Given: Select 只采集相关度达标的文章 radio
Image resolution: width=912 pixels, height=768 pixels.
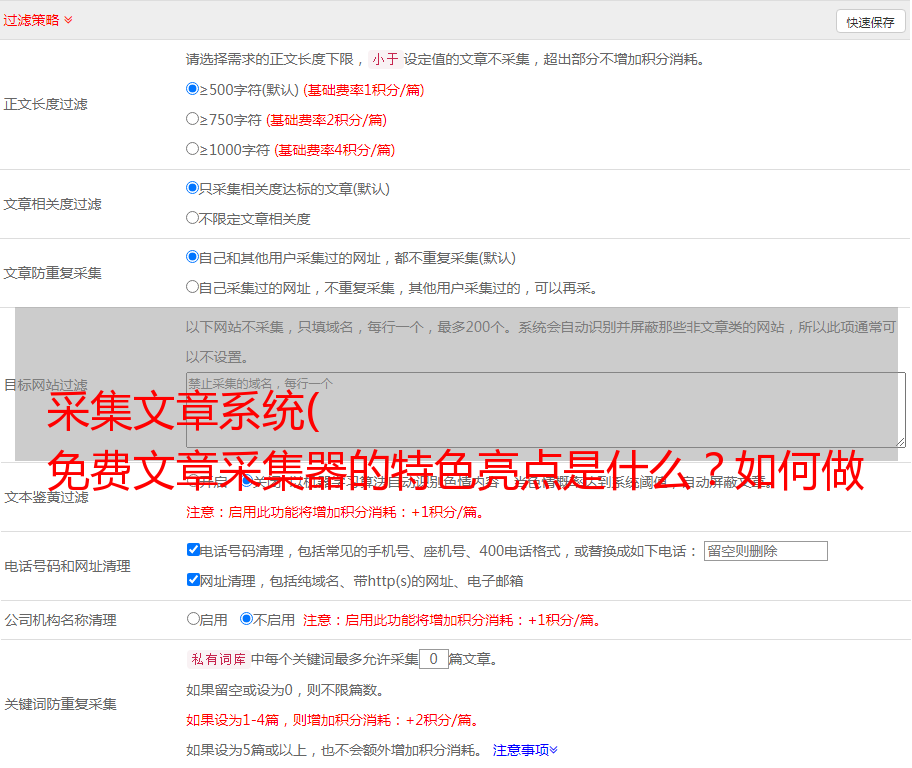Looking at the screenshot, I should pyautogui.click(x=193, y=188).
